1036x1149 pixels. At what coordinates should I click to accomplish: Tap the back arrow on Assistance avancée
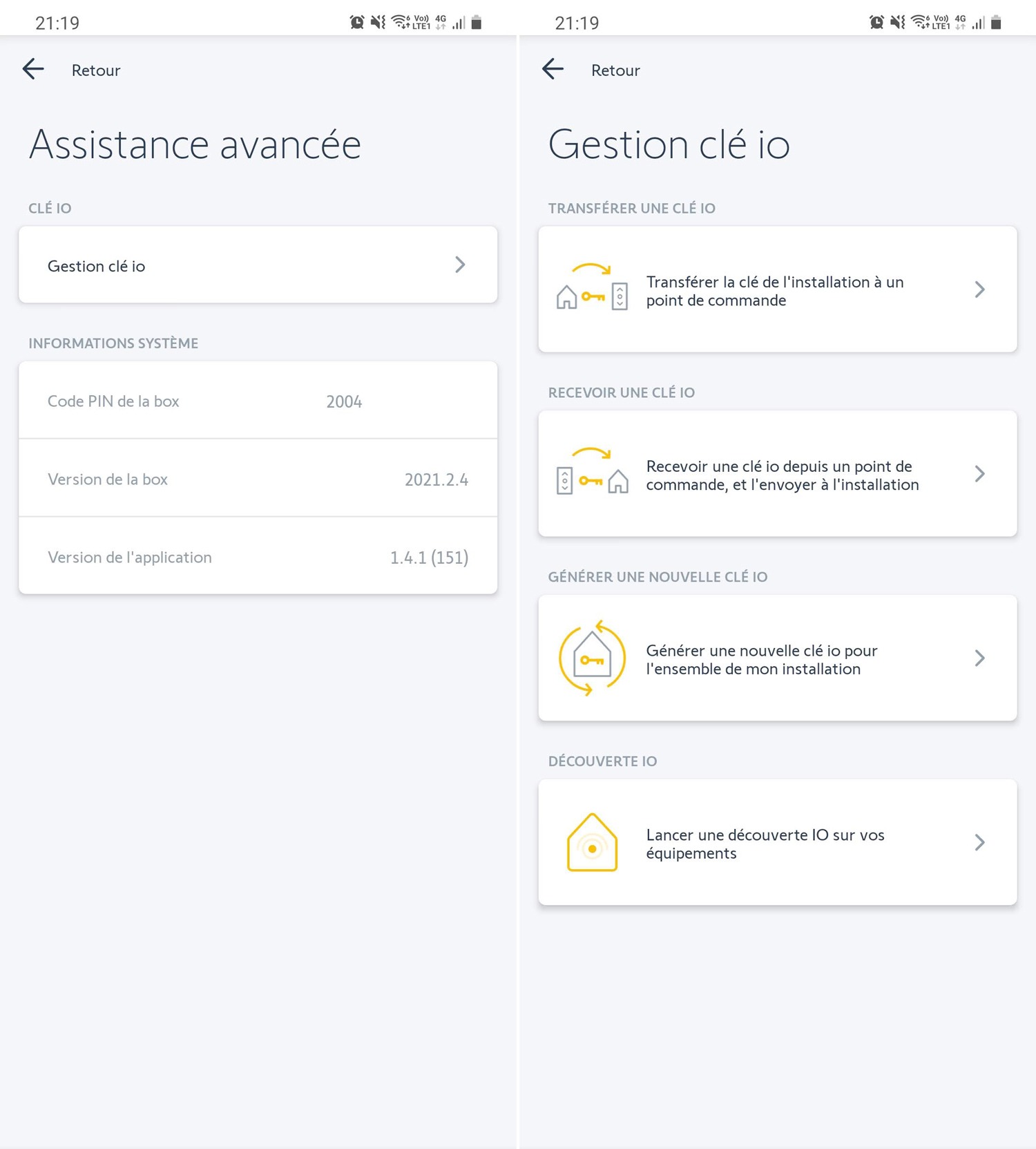(33, 69)
